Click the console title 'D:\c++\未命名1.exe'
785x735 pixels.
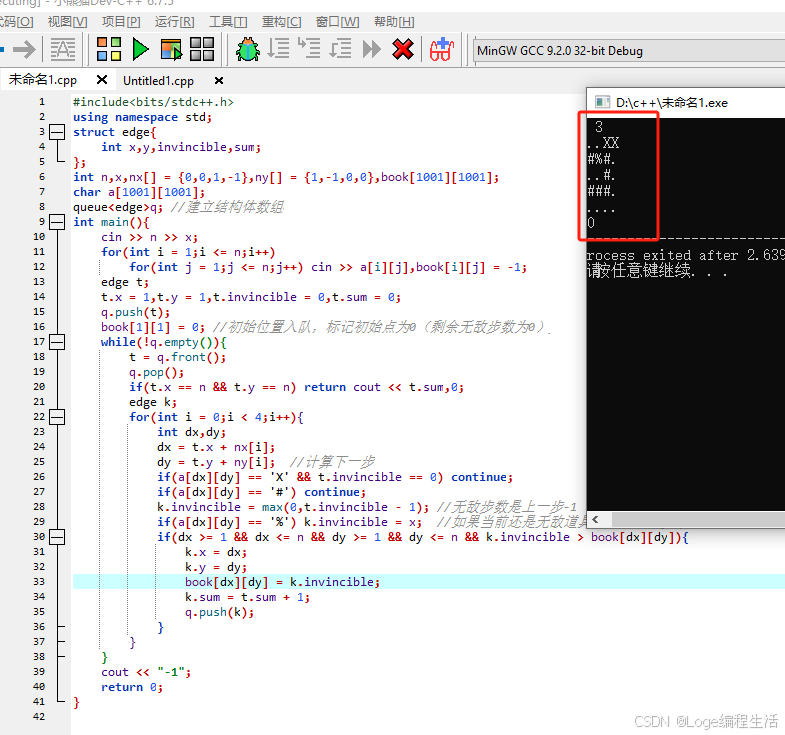click(x=671, y=103)
